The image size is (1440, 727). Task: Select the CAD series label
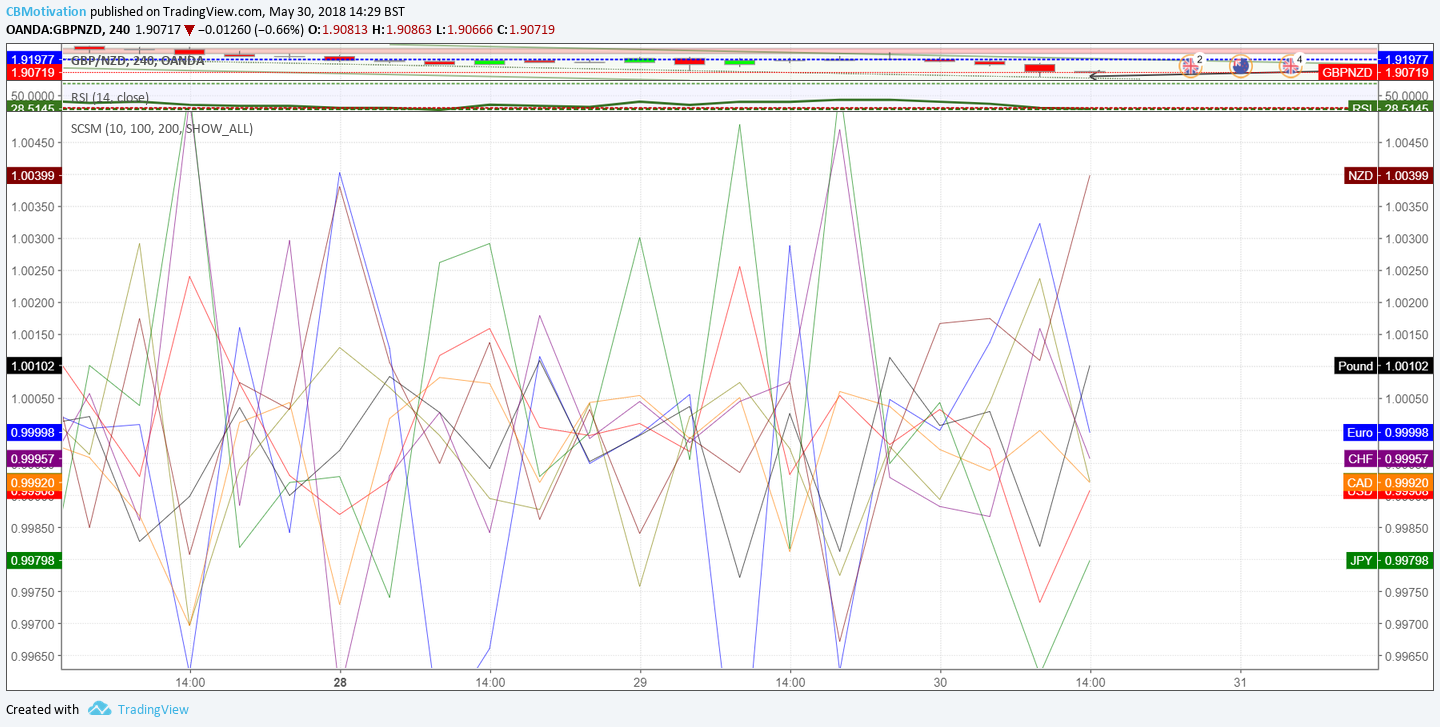pos(1360,483)
